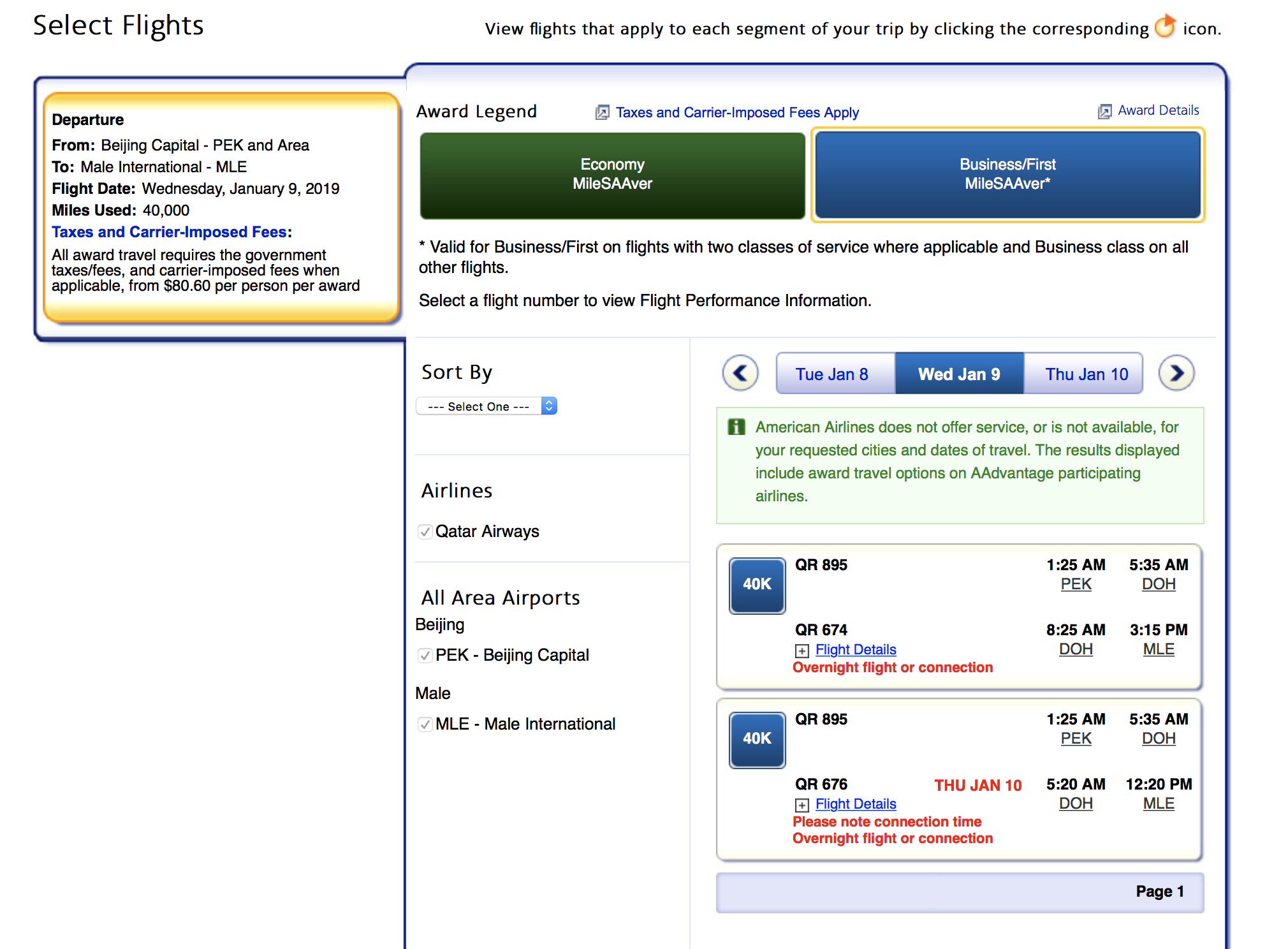Screen dimensions: 1288x949
Task: Click the green info icon in availability notice
Action: 736,427
